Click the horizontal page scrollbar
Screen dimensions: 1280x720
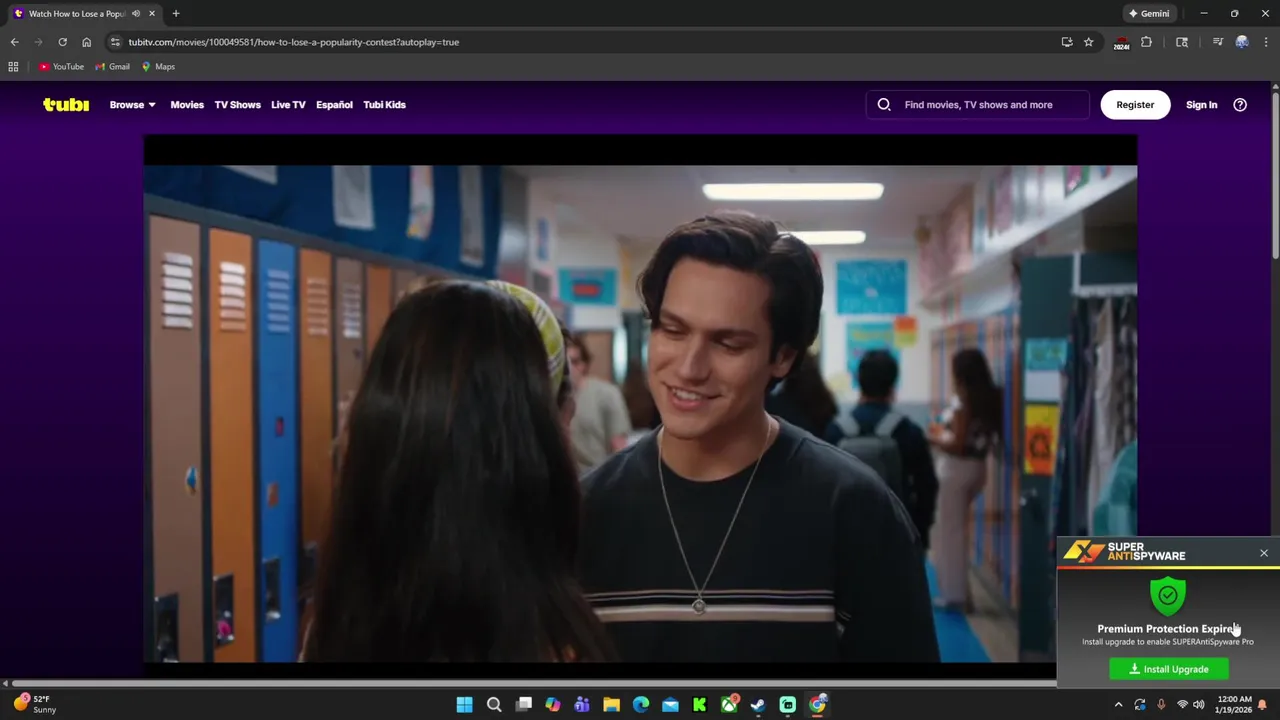(x=534, y=684)
